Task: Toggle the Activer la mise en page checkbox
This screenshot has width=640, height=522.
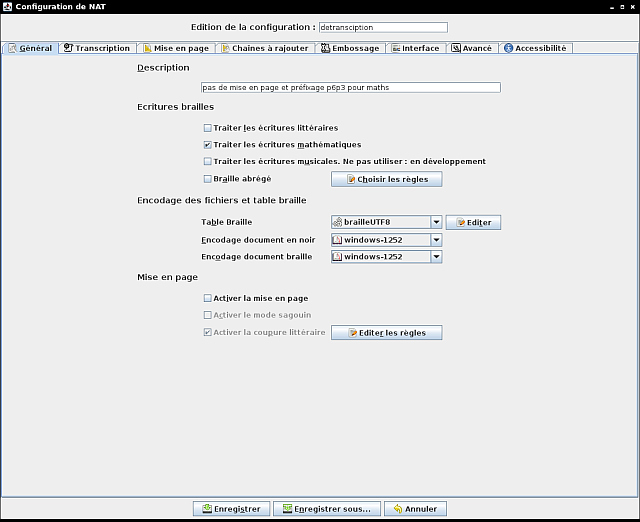Action: (x=207, y=298)
